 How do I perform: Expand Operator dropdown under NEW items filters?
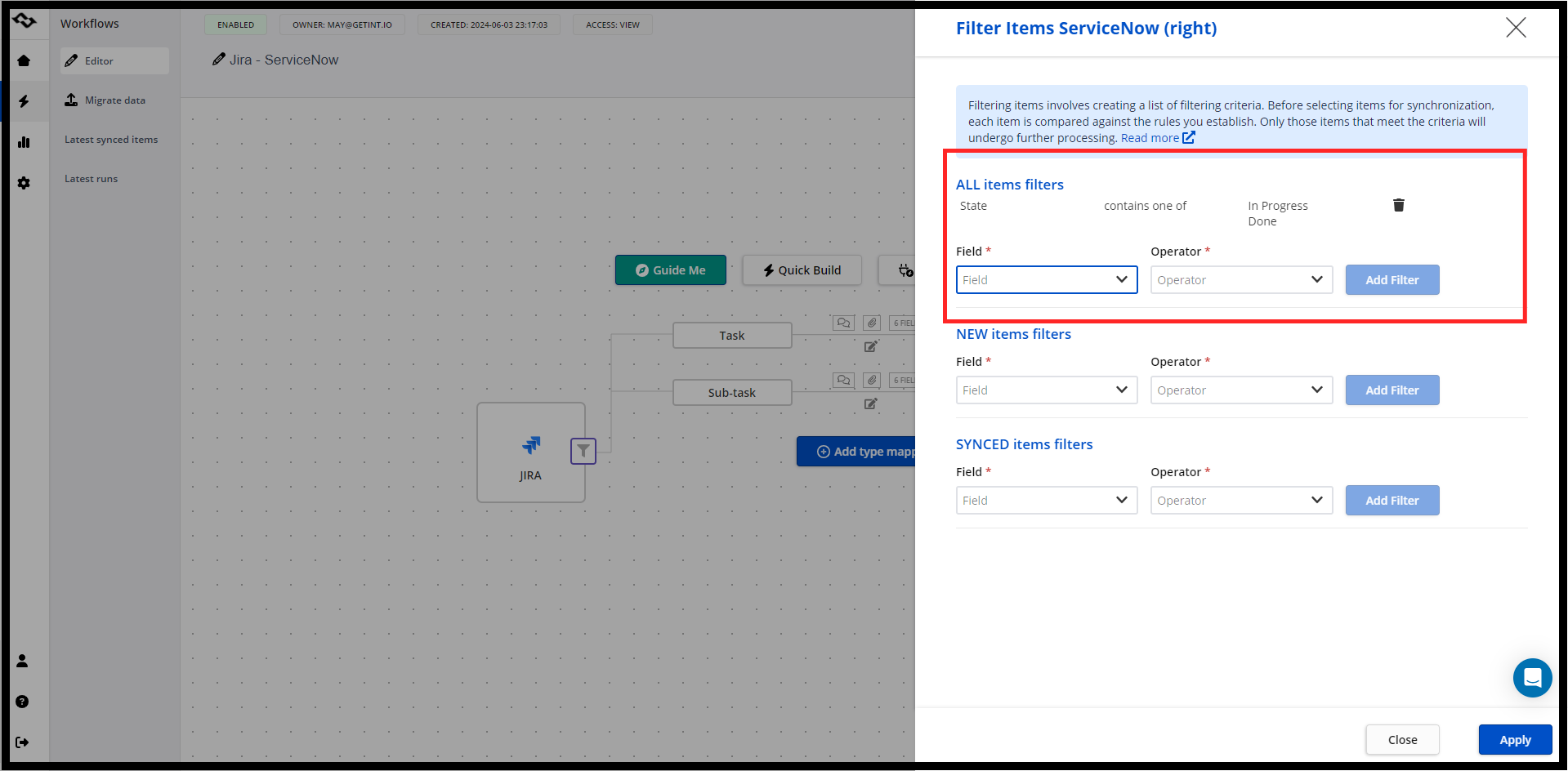click(1240, 390)
